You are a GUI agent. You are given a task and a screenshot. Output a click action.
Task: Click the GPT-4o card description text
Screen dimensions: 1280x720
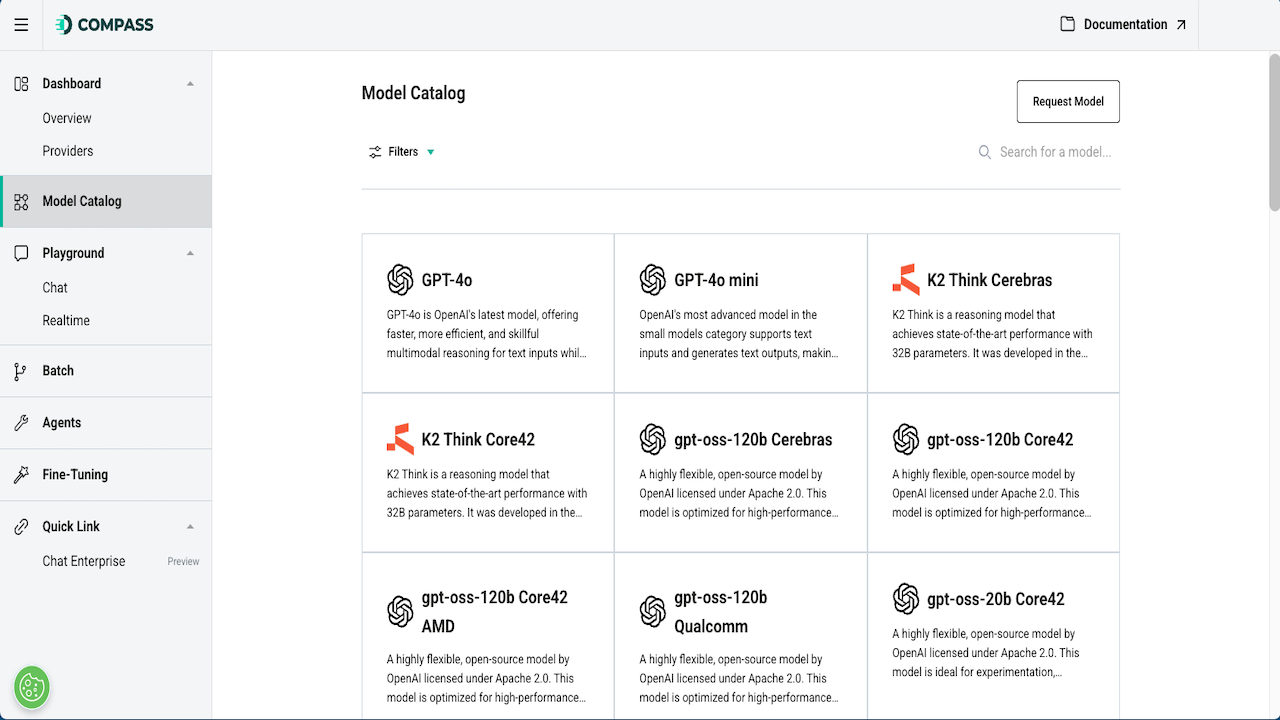pos(487,334)
